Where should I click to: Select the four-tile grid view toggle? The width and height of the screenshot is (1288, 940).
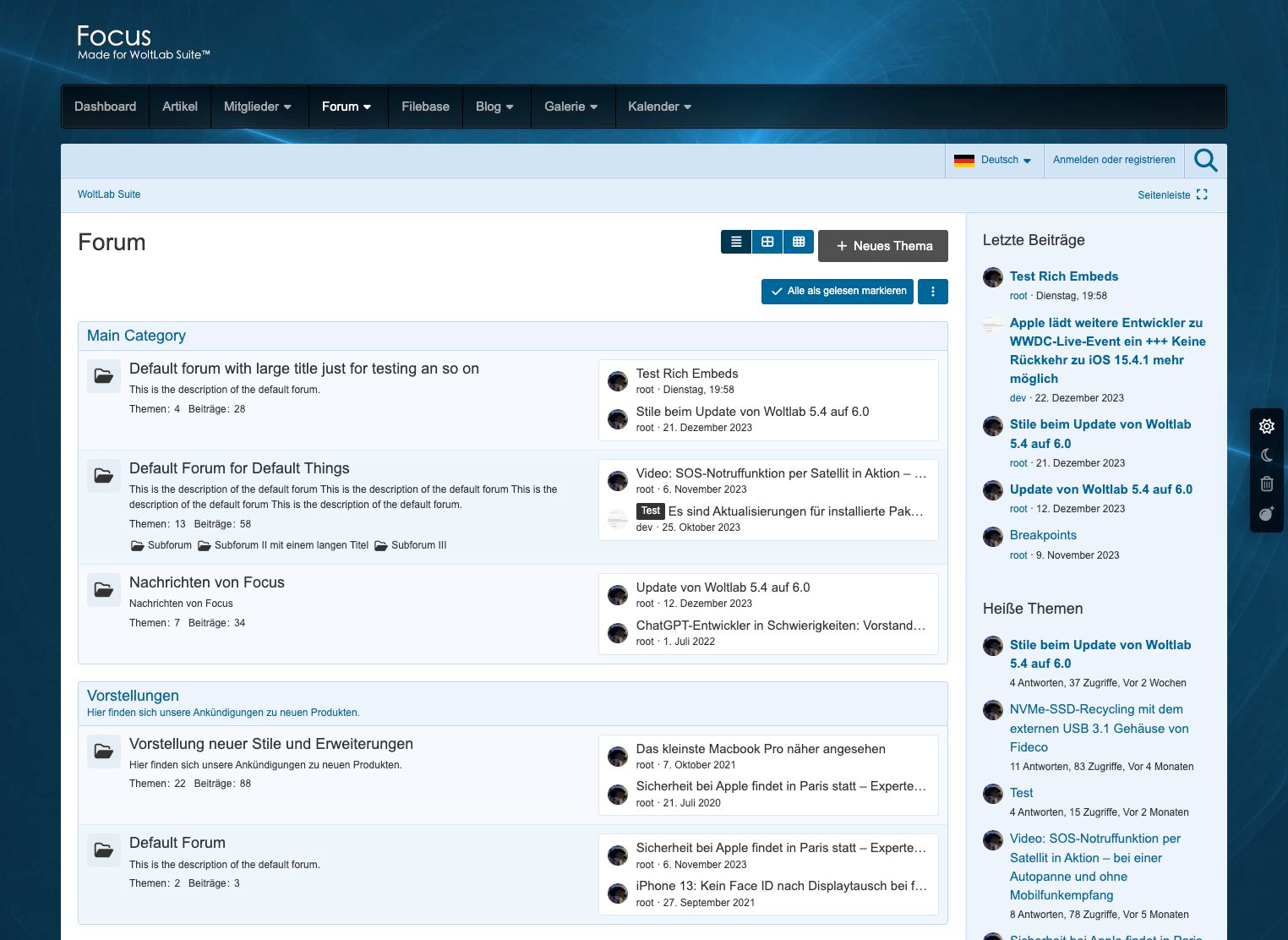(x=767, y=242)
